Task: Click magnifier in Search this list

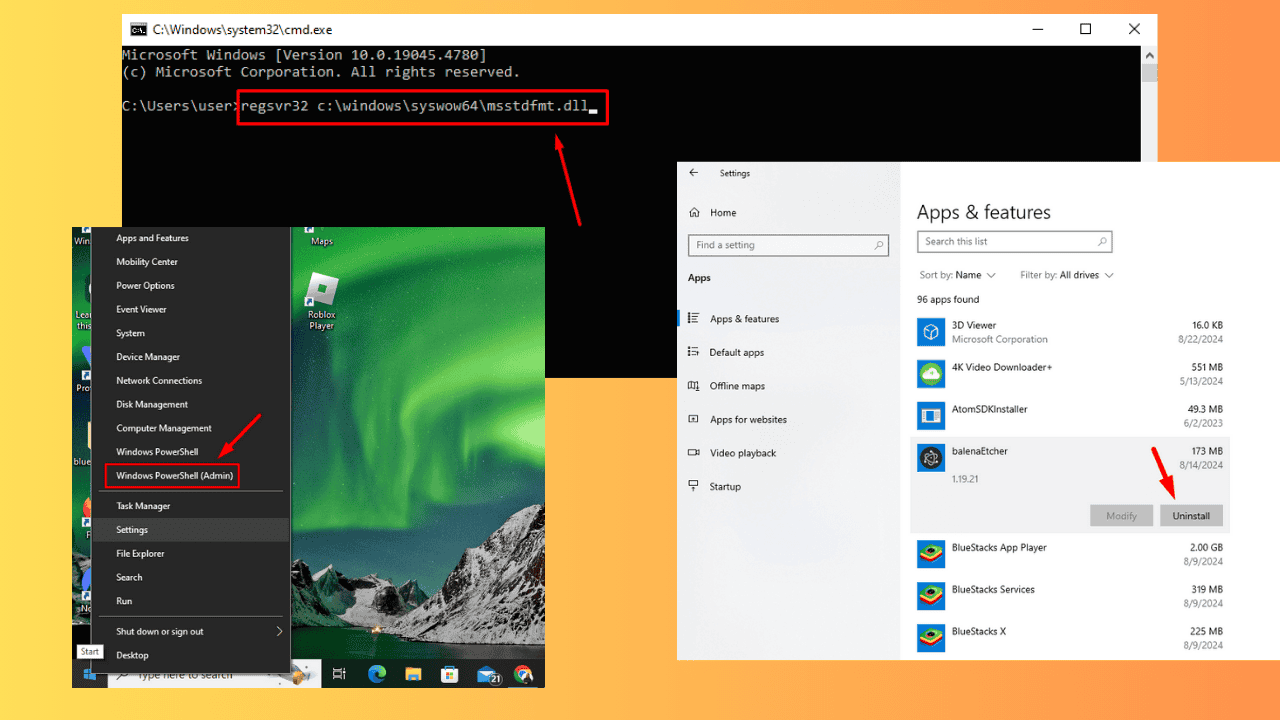Action: pyautogui.click(x=1102, y=241)
